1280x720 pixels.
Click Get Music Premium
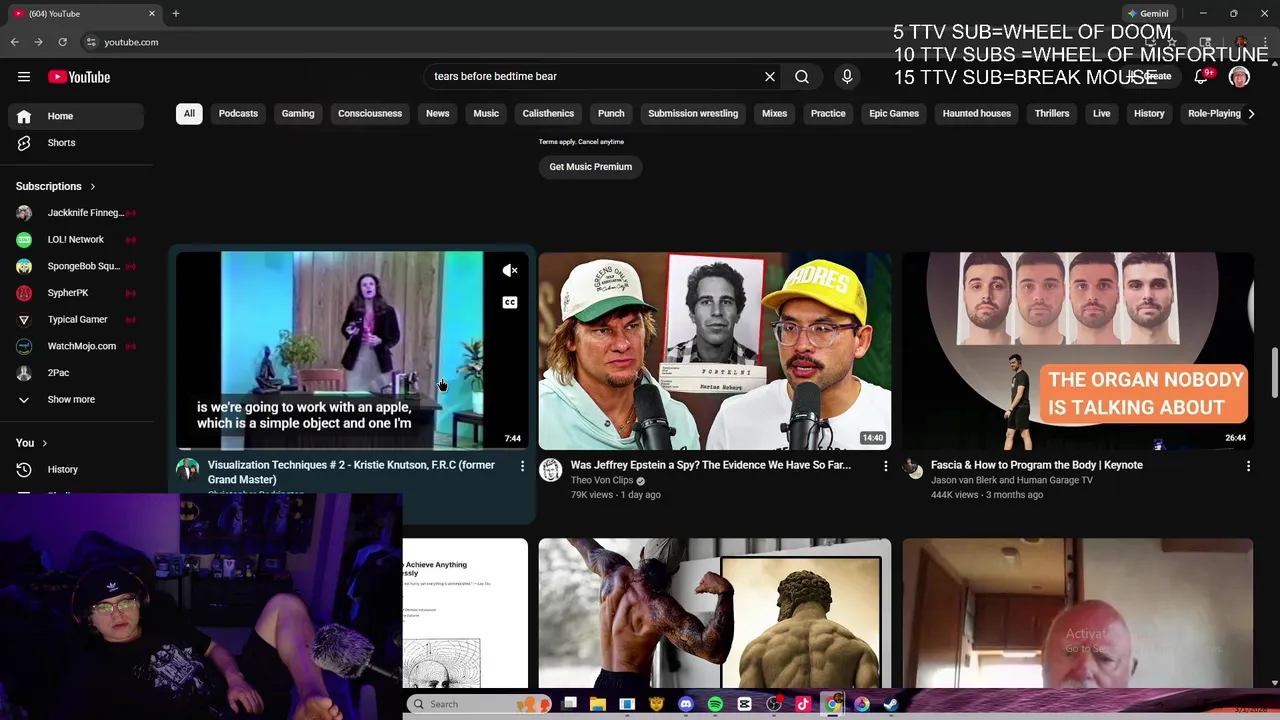pos(590,167)
